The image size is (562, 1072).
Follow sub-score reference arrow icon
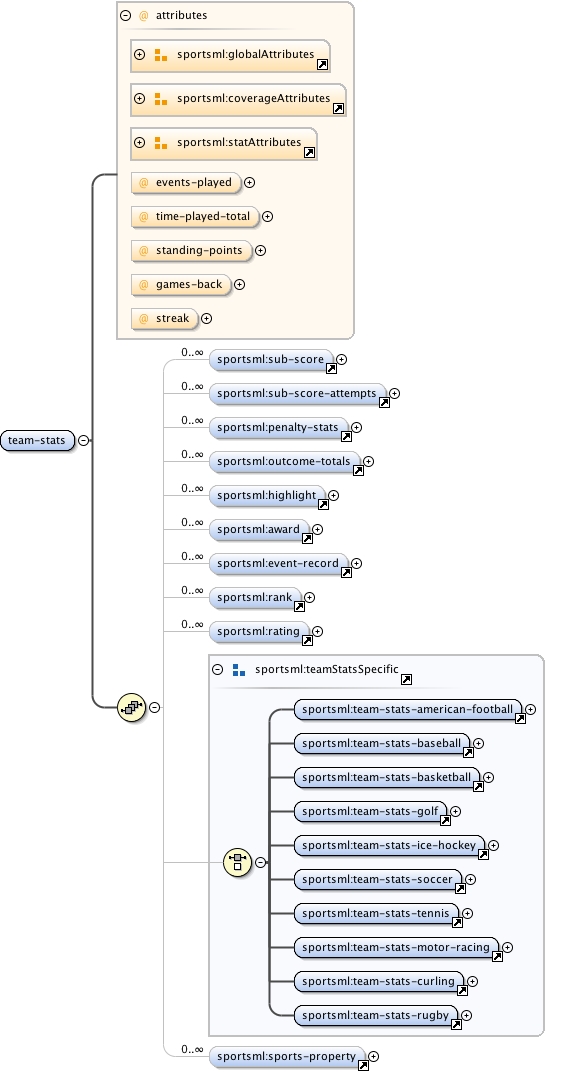[x=332, y=368]
